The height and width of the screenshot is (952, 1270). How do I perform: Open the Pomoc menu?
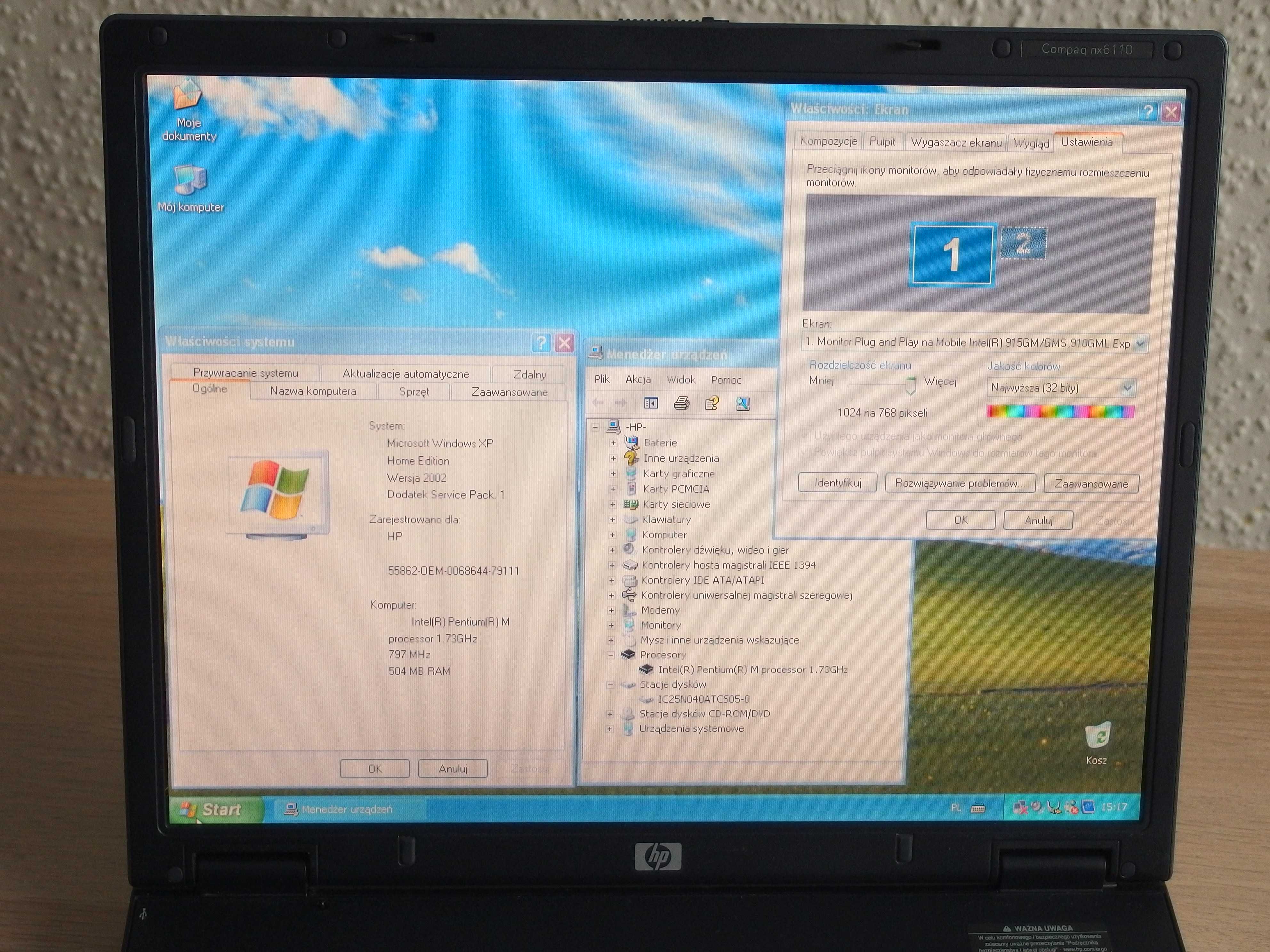726,380
